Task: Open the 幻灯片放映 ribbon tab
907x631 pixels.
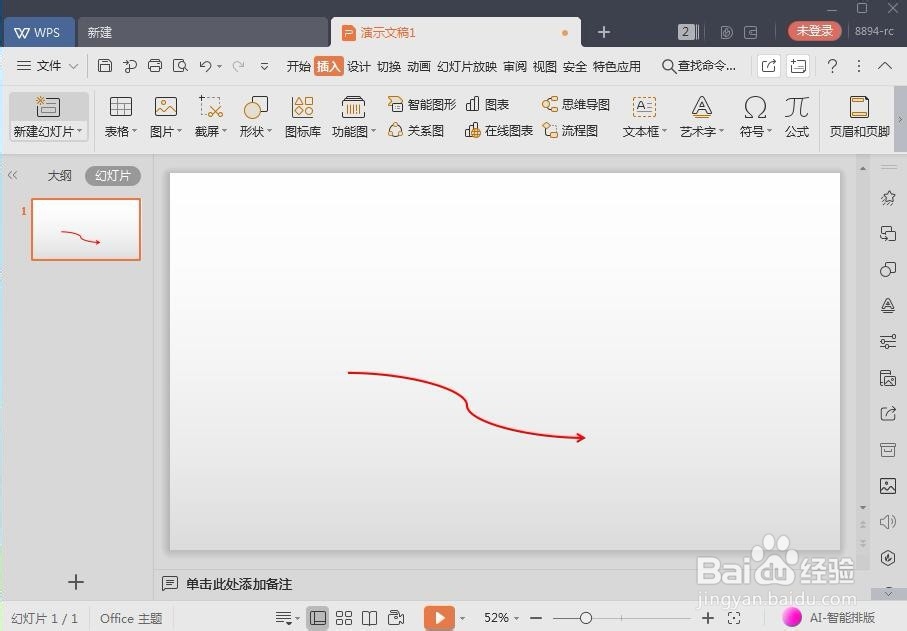Action: click(467, 67)
